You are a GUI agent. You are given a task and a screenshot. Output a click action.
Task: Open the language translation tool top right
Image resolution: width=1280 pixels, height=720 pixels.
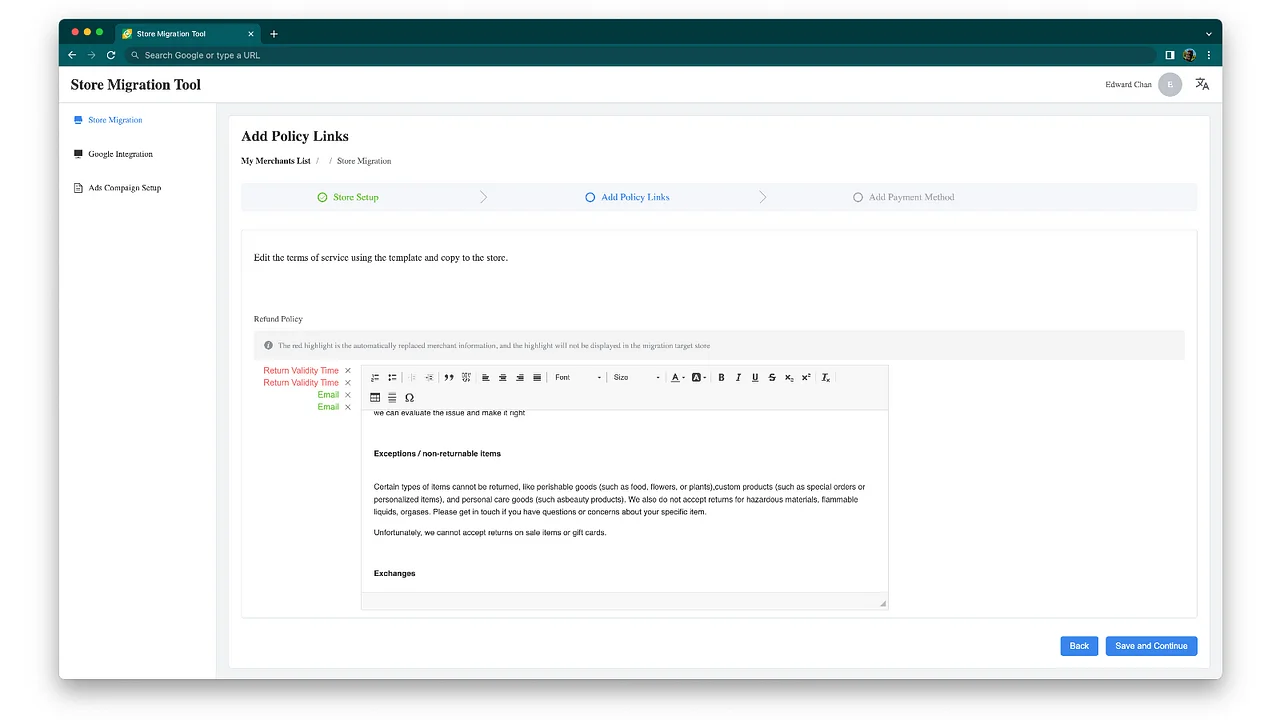click(x=1202, y=84)
